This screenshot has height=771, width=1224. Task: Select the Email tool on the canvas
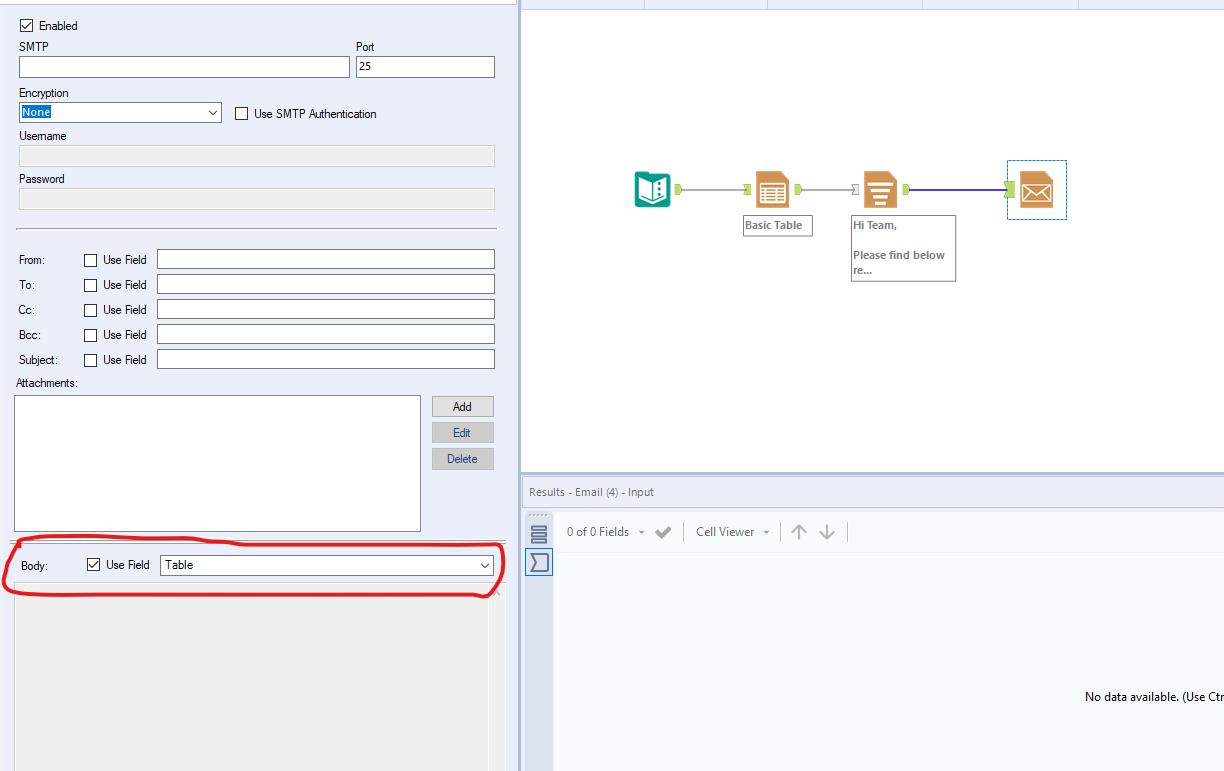[x=1036, y=189]
